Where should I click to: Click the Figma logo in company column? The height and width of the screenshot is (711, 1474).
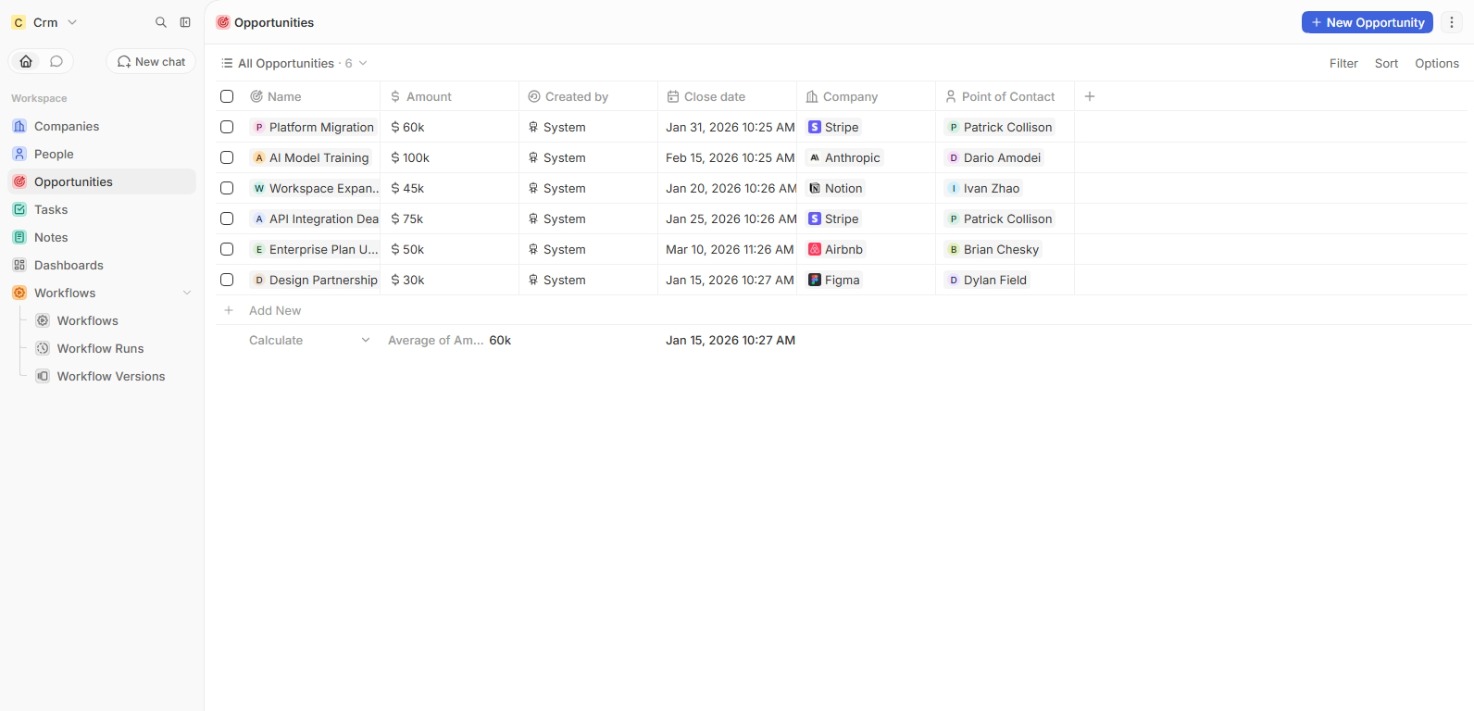pyautogui.click(x=814, y=280)
